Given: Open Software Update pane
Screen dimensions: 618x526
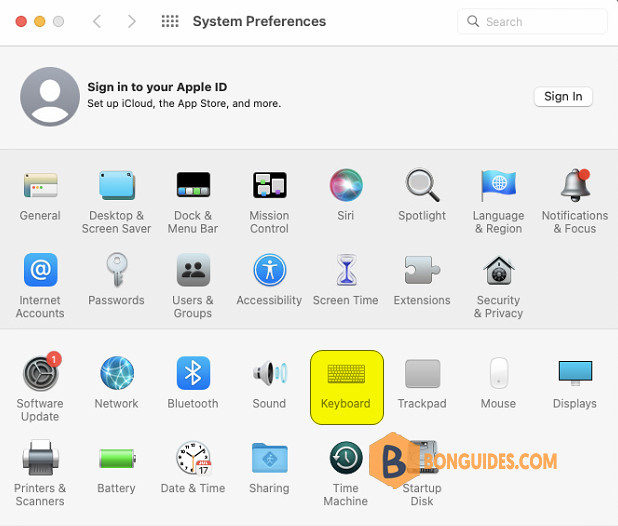Looking at the screenshot, I should tap(40, 387).
